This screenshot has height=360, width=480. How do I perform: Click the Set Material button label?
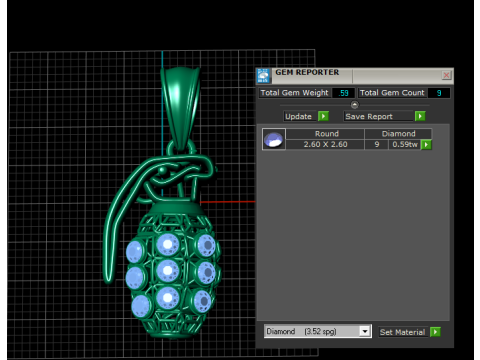402,332
